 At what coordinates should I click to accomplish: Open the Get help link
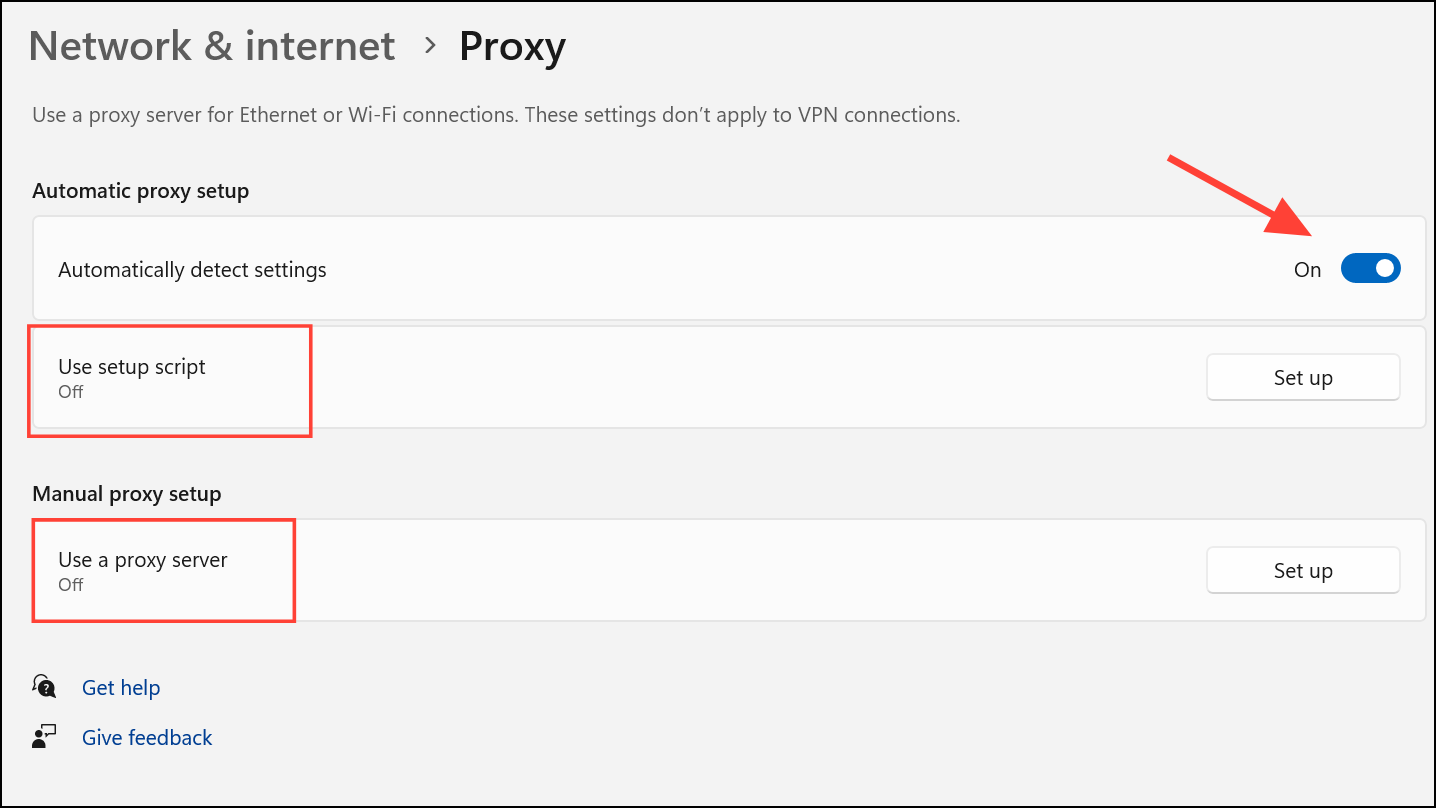[x=121, y=687]
